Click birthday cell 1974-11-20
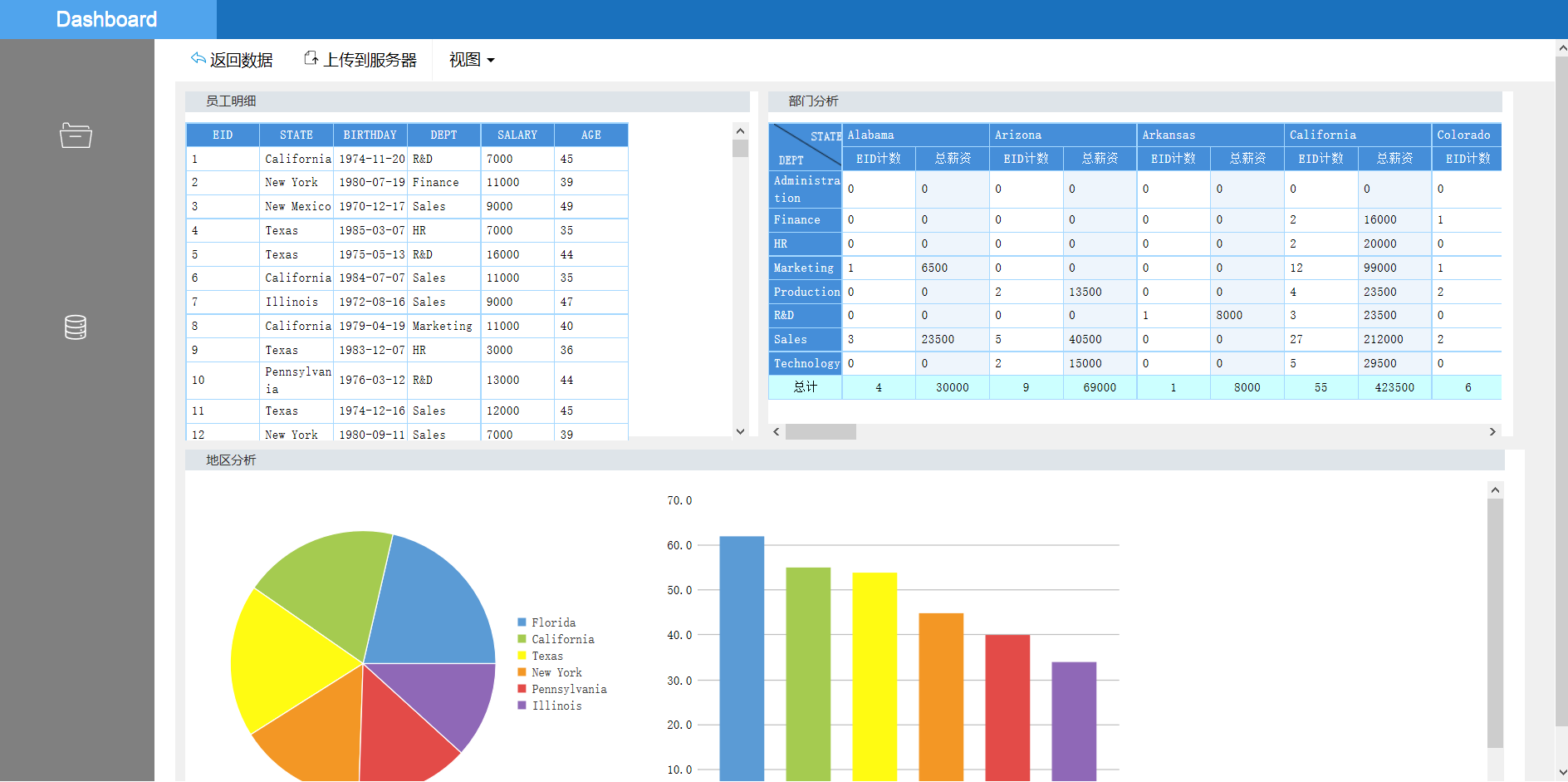 coord(370,159)
